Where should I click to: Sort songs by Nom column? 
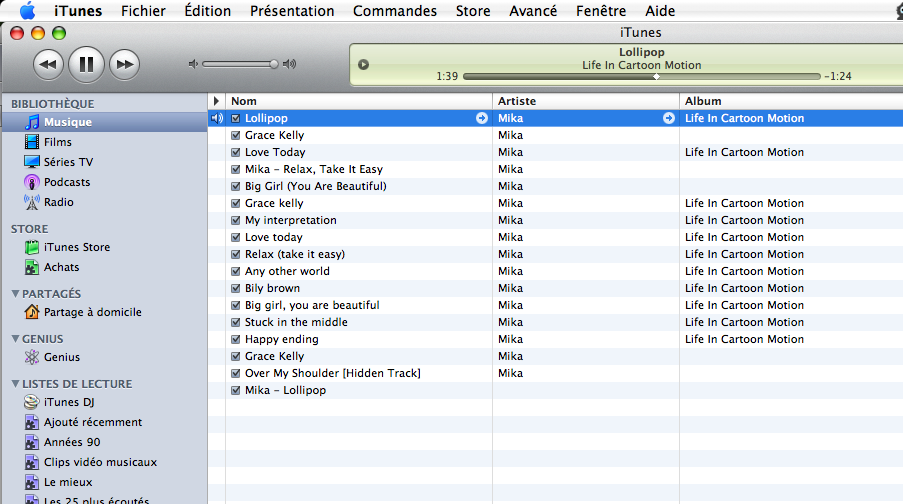(359, 101)
